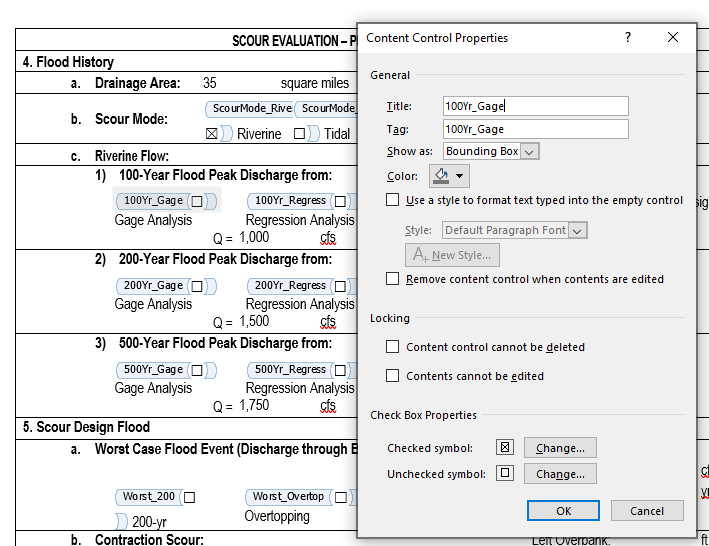Toggle the 500Yr_Regress checkbox

tap(340, 370)
